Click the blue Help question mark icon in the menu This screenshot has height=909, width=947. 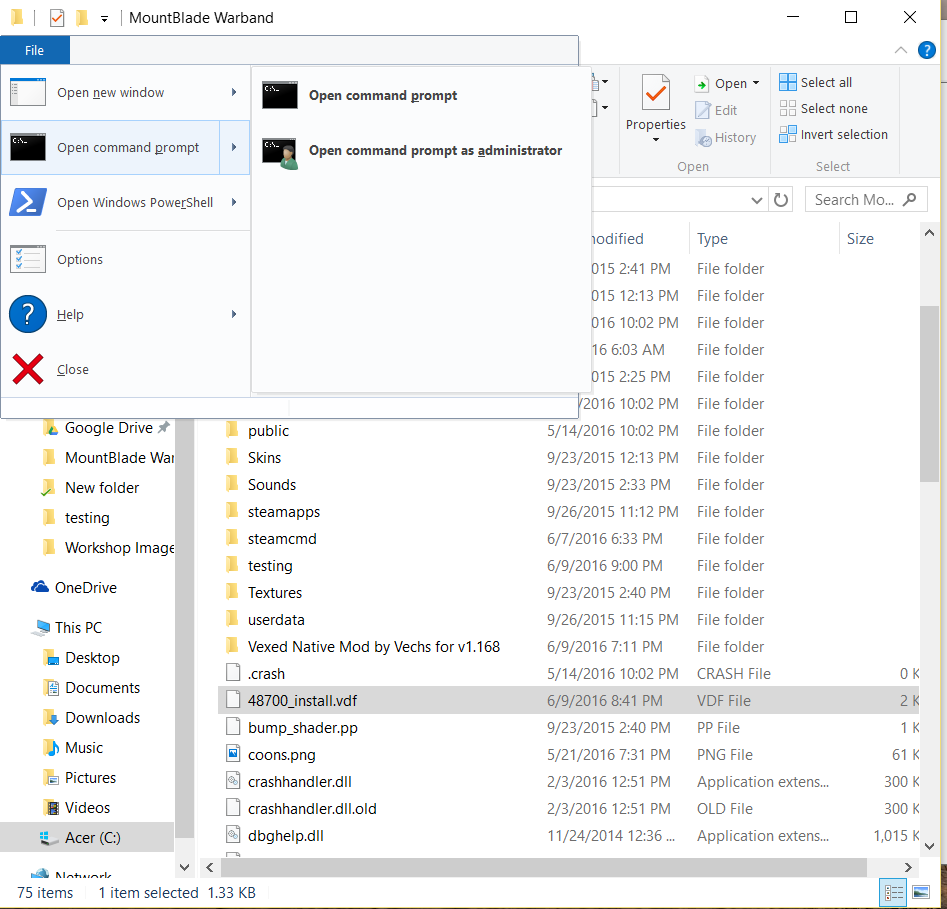click(28, 315)
